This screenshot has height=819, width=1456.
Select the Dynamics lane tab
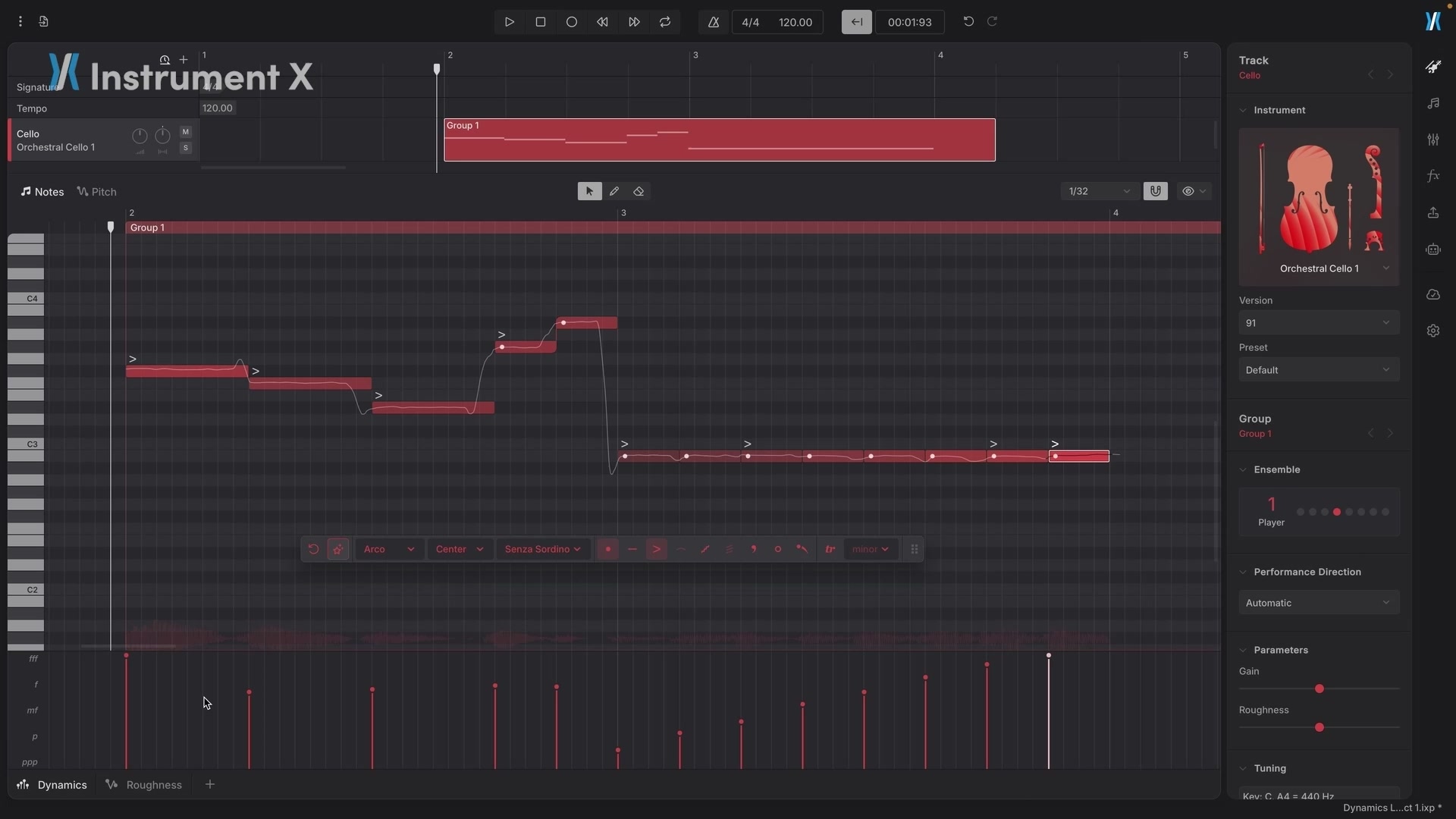click(52, 785)
